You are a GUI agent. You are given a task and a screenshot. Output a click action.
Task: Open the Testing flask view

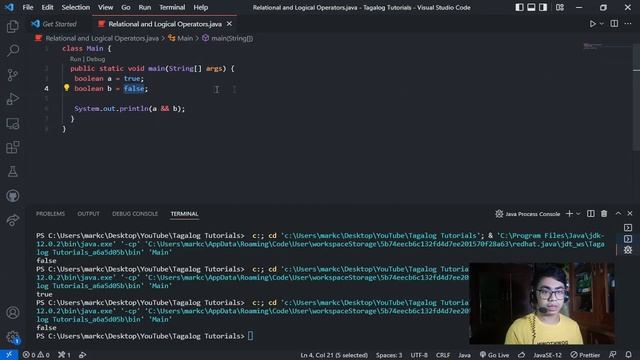point(13,171)
